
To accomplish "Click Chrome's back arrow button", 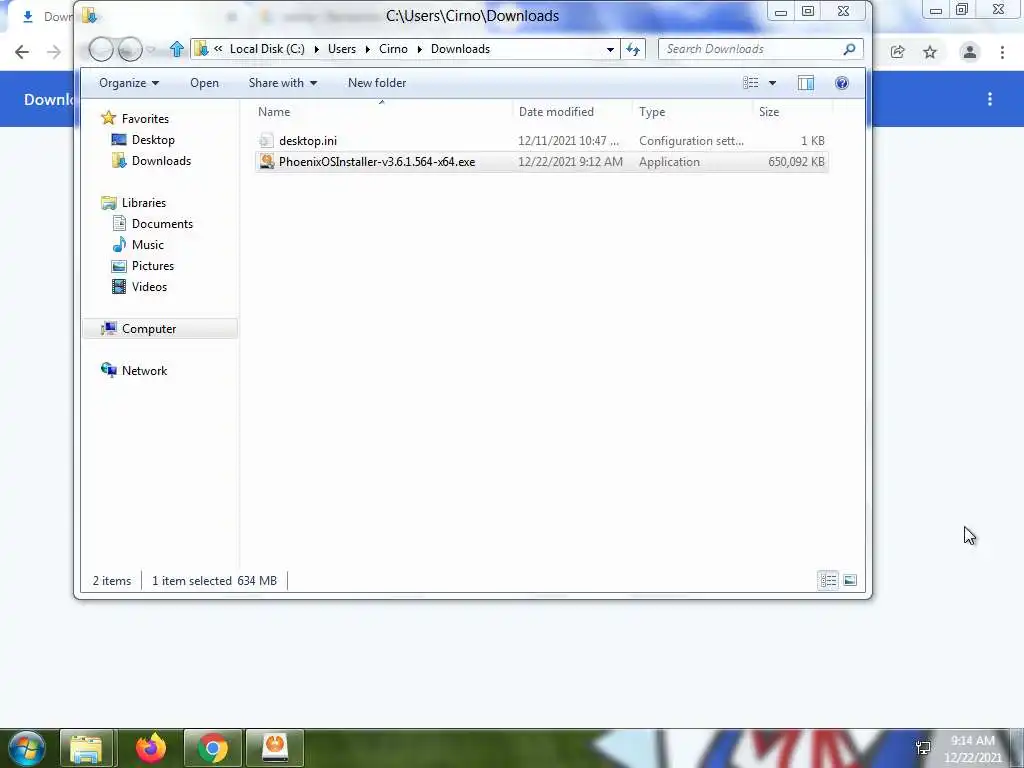I will click(x=22, y=52).
